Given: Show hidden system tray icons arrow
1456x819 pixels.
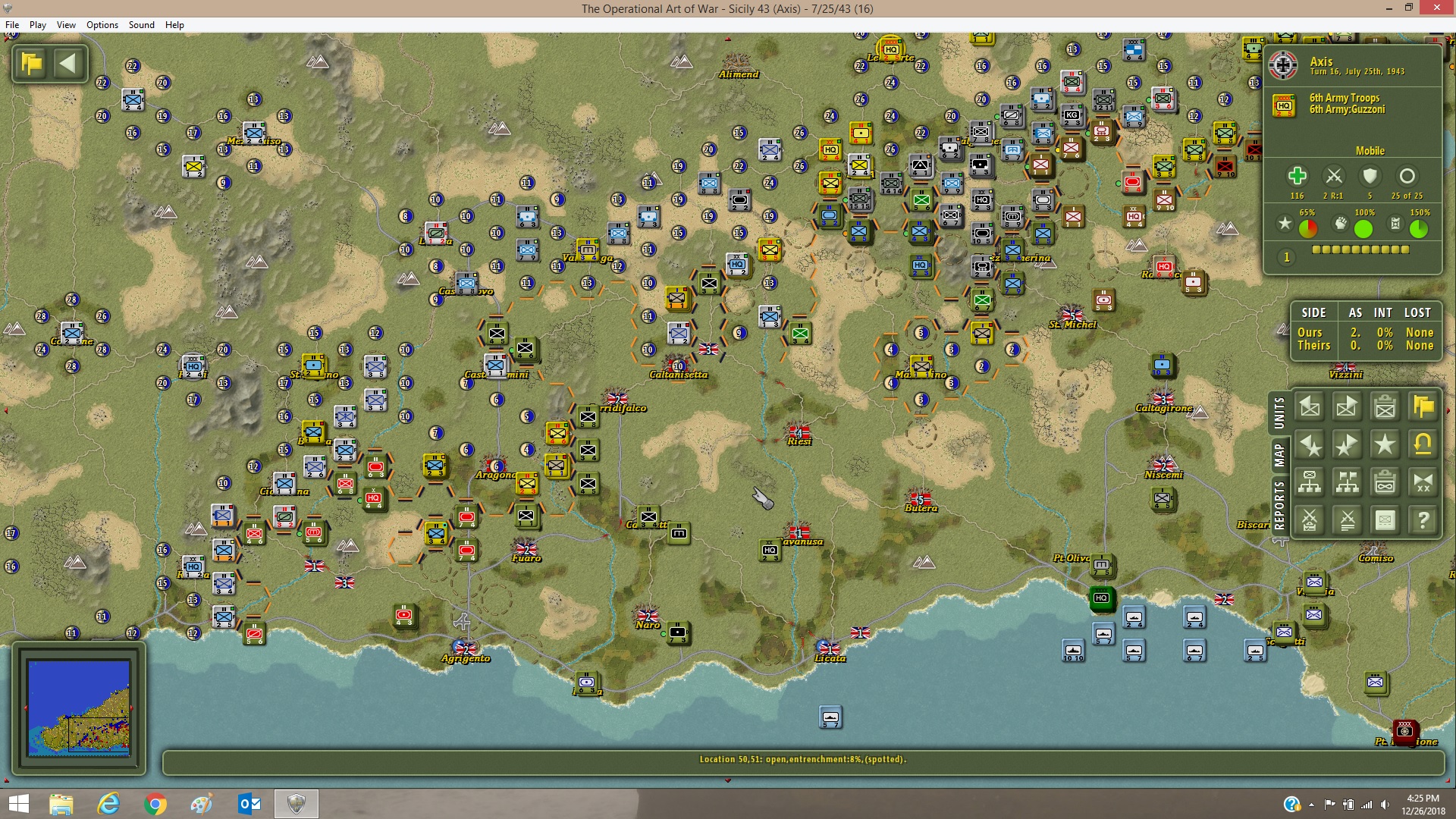Looking at the screenshot, I should (1311, 805).
